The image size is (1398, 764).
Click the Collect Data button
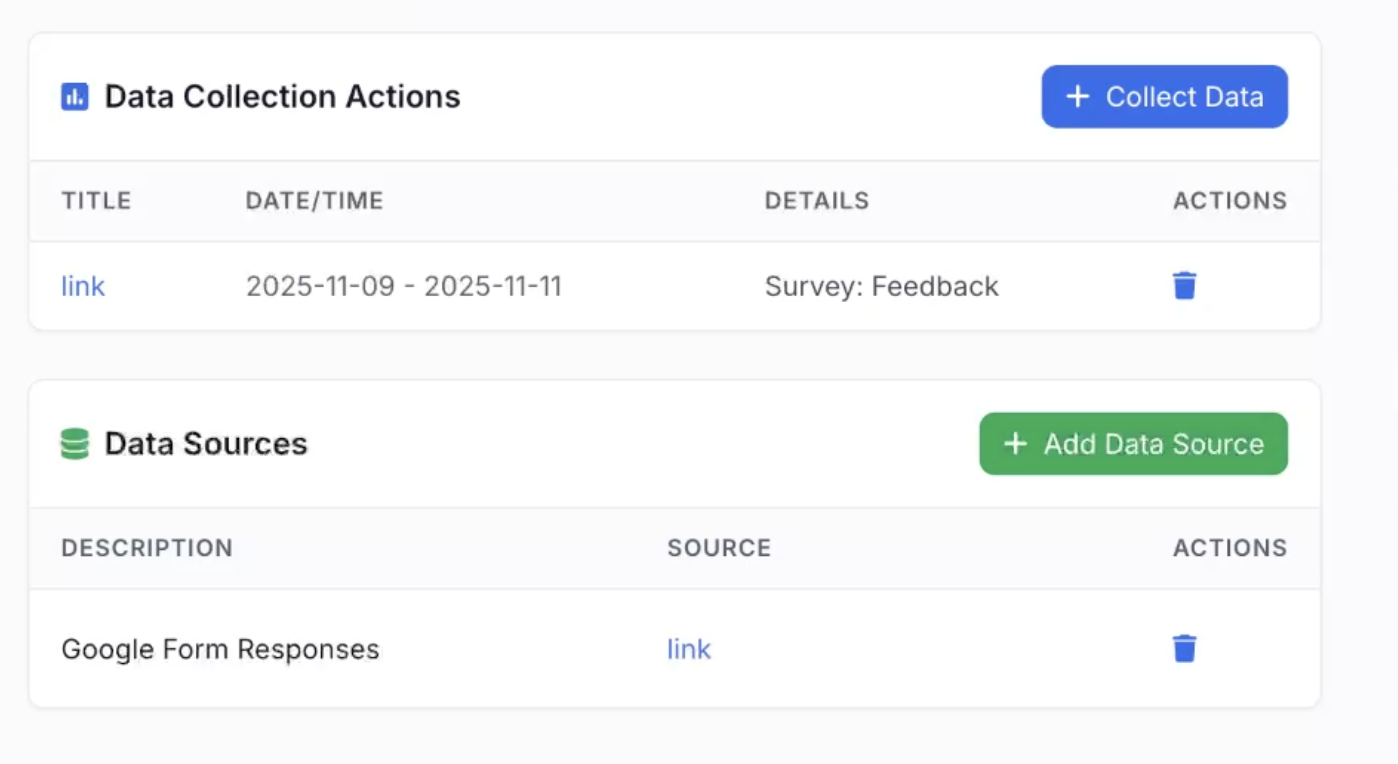1164,97
